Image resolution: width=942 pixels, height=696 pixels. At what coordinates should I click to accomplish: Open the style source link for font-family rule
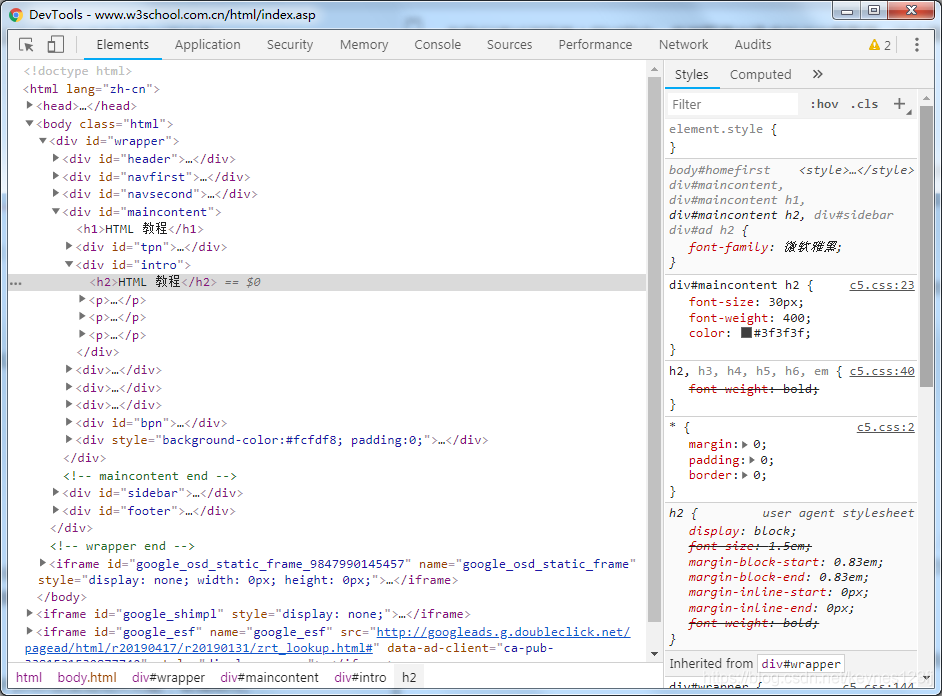point(857,171)
